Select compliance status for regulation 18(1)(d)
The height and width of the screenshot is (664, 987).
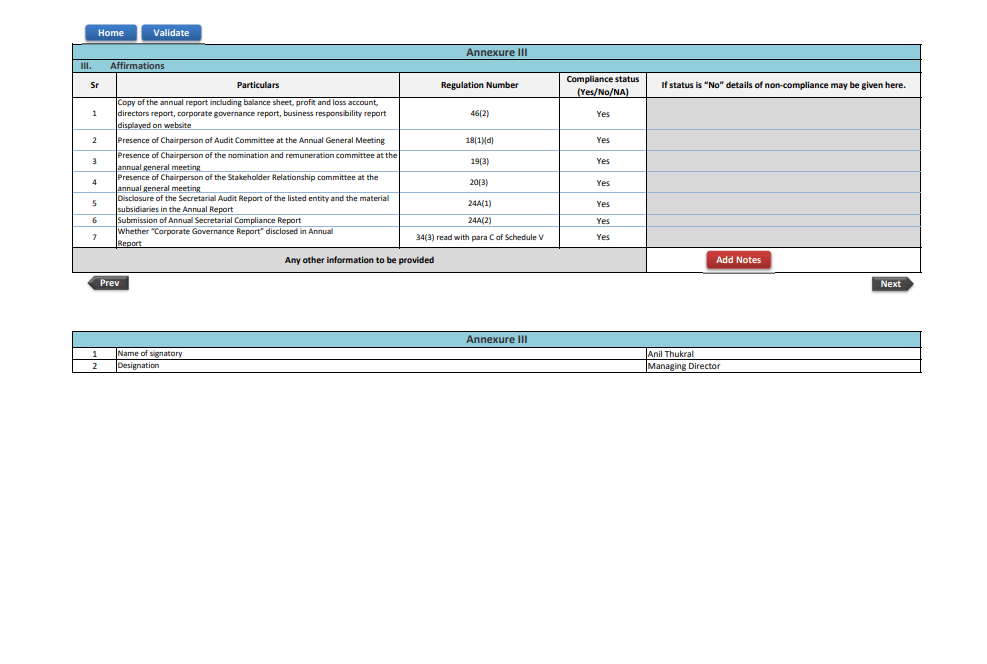pos(603,140)
